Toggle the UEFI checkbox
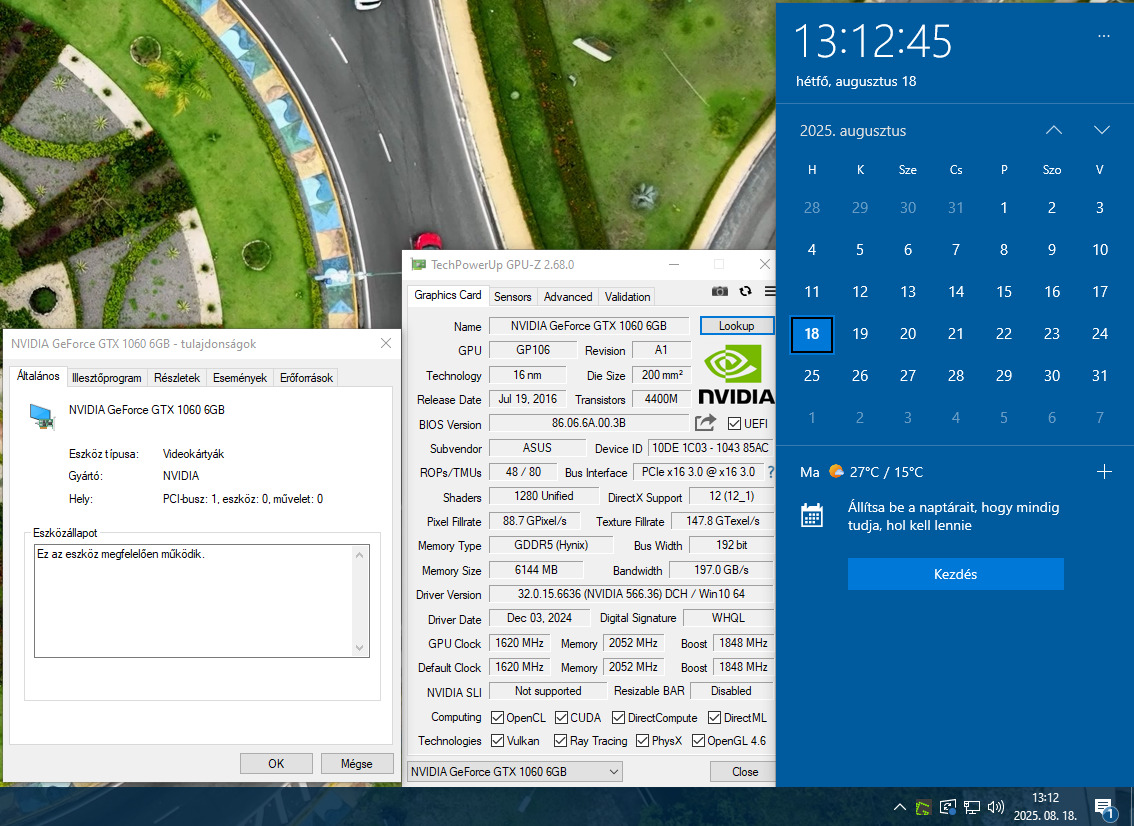 (734, 423)
